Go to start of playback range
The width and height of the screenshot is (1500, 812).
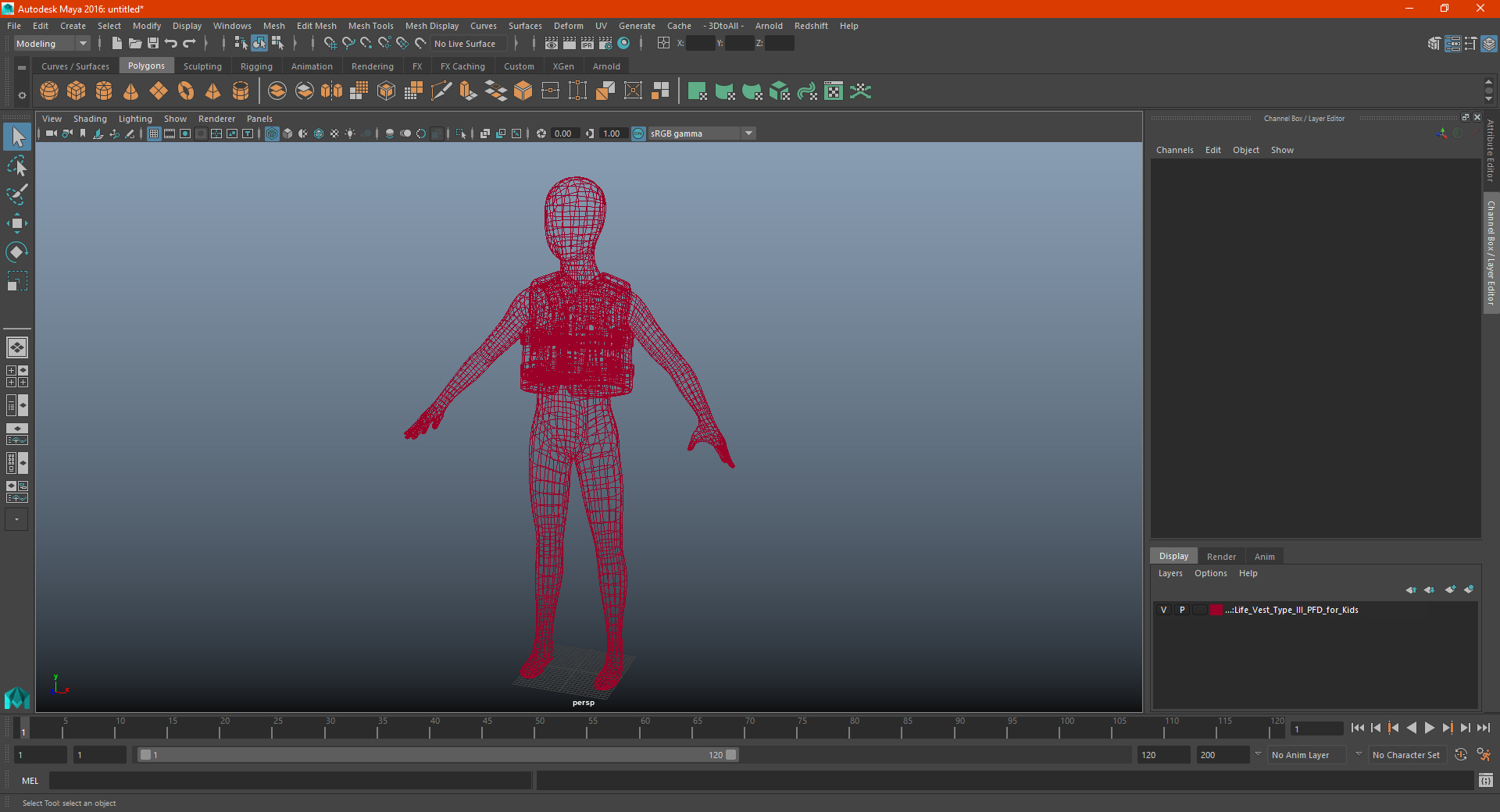click(1358, 728)
